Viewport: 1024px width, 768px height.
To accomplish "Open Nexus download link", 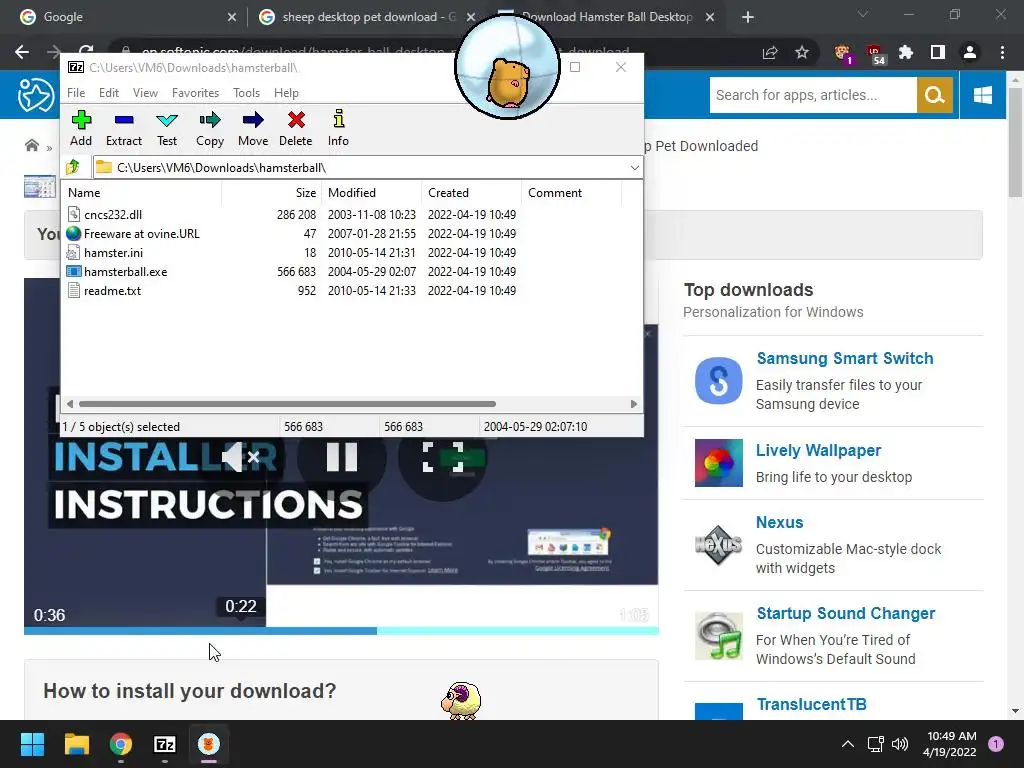I will pyautogui.click(x=779, y=522).
